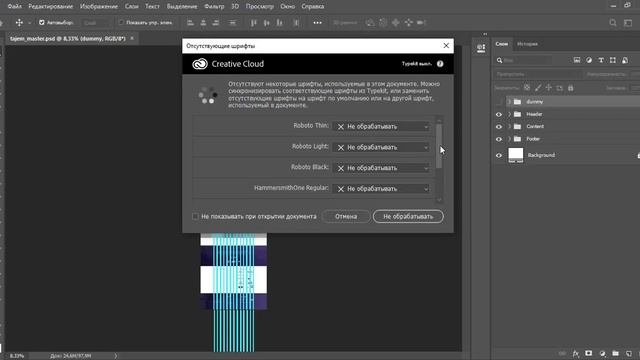The width and height of the screenshot is (640, 360).
Task: Click the Background layer thumbnail
Action: click(516, 156)
